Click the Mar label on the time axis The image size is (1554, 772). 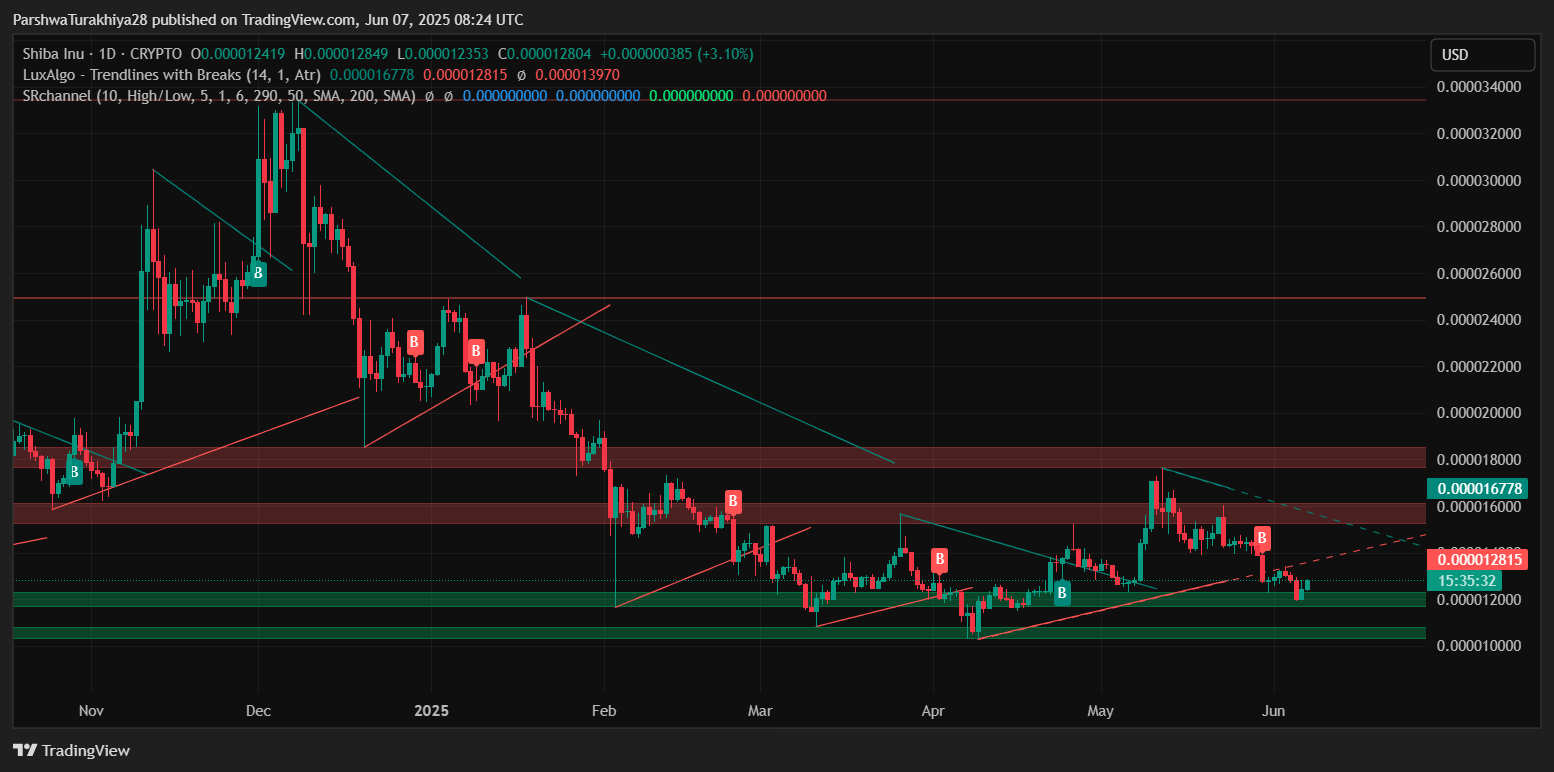point(760,711)
